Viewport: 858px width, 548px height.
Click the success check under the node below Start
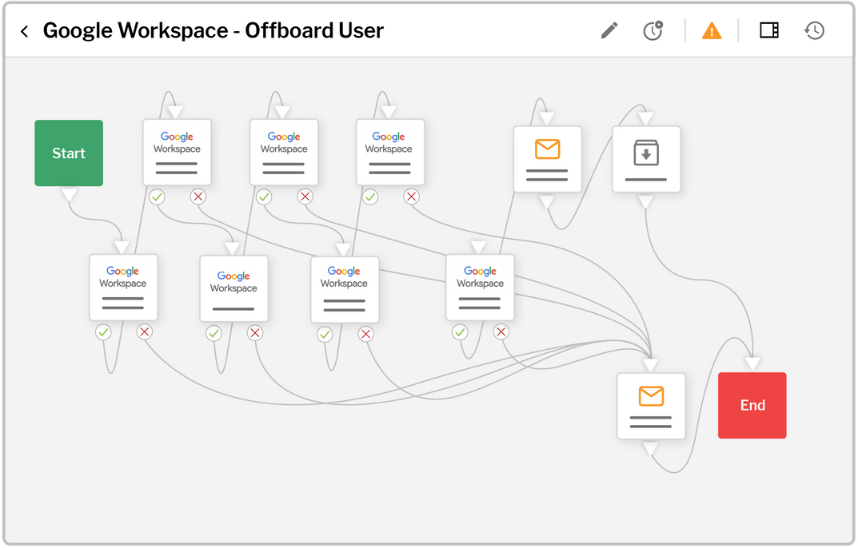tap(103, 332)
